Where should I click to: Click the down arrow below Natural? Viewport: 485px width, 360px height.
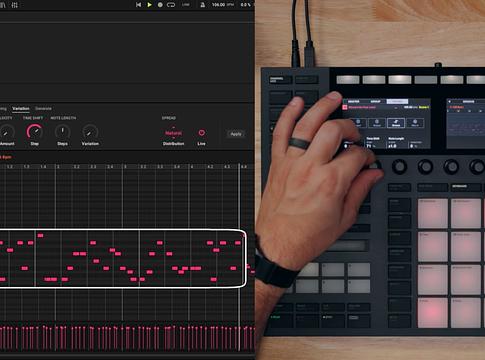point(173,138)
